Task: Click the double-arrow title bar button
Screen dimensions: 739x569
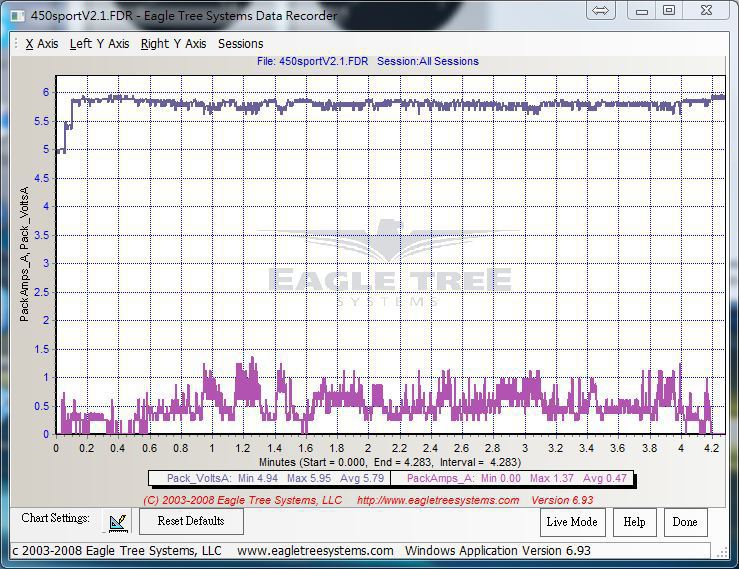Action: click(x=601, y=11)
